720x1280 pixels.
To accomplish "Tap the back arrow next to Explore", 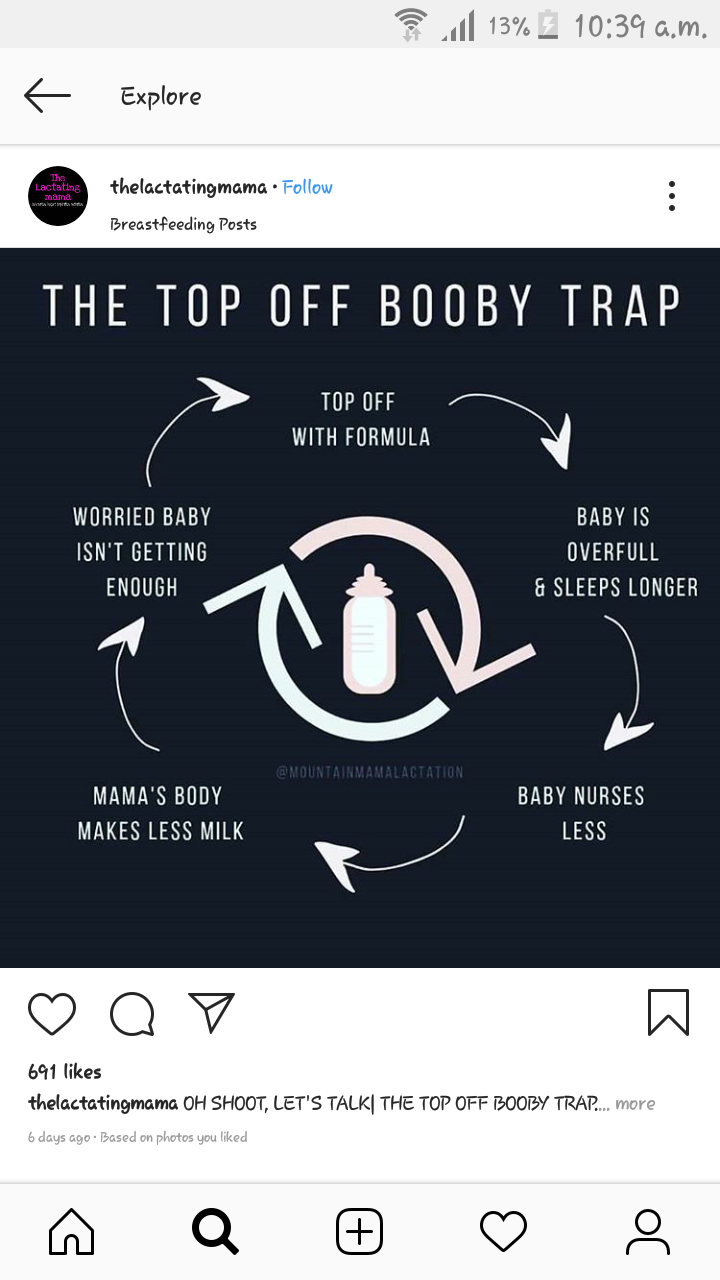I will [47, 96].
